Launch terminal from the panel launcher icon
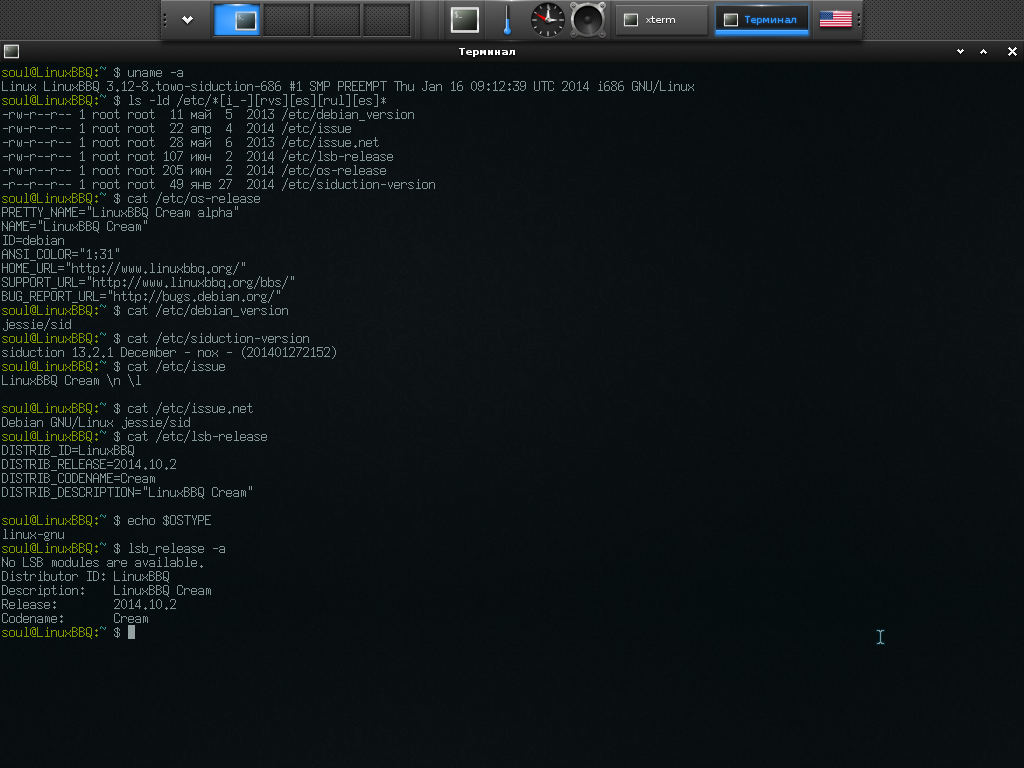Image resolution: width=1024 pixels, height=768 pixels. click(465, 20)
